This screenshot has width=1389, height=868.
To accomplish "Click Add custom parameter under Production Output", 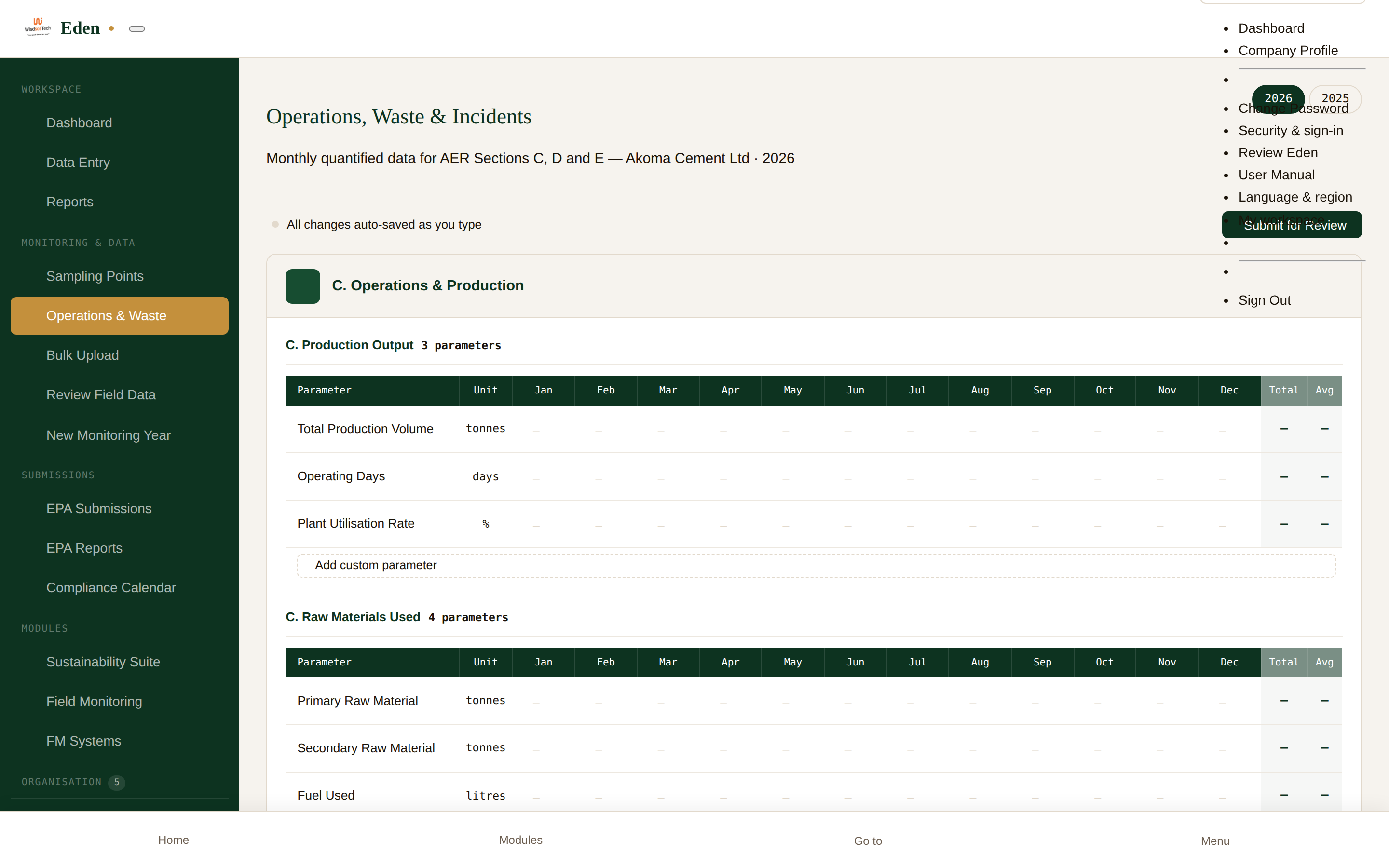I will (816, 566).
